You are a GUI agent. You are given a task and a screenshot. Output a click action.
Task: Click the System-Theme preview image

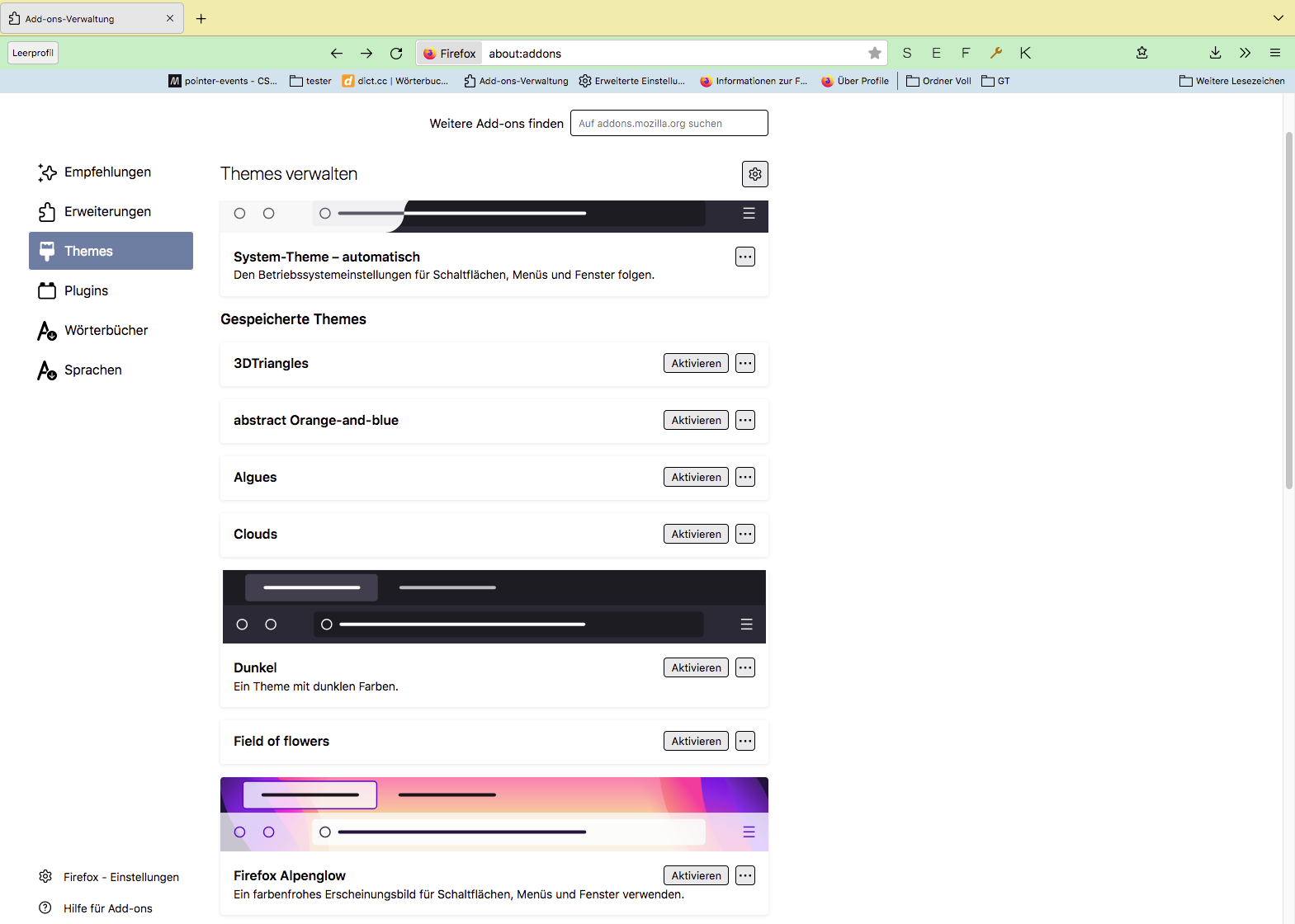(x=494, y=216)
